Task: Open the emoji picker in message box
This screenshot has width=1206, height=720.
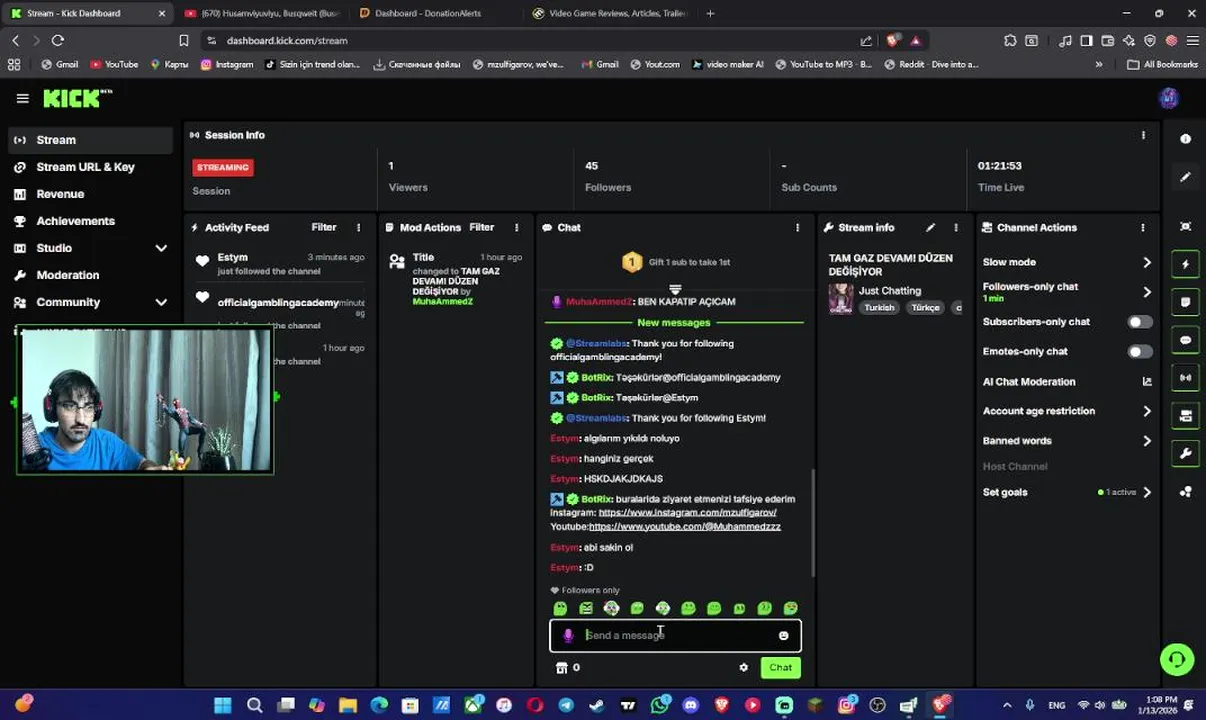Action: (783, 635)
